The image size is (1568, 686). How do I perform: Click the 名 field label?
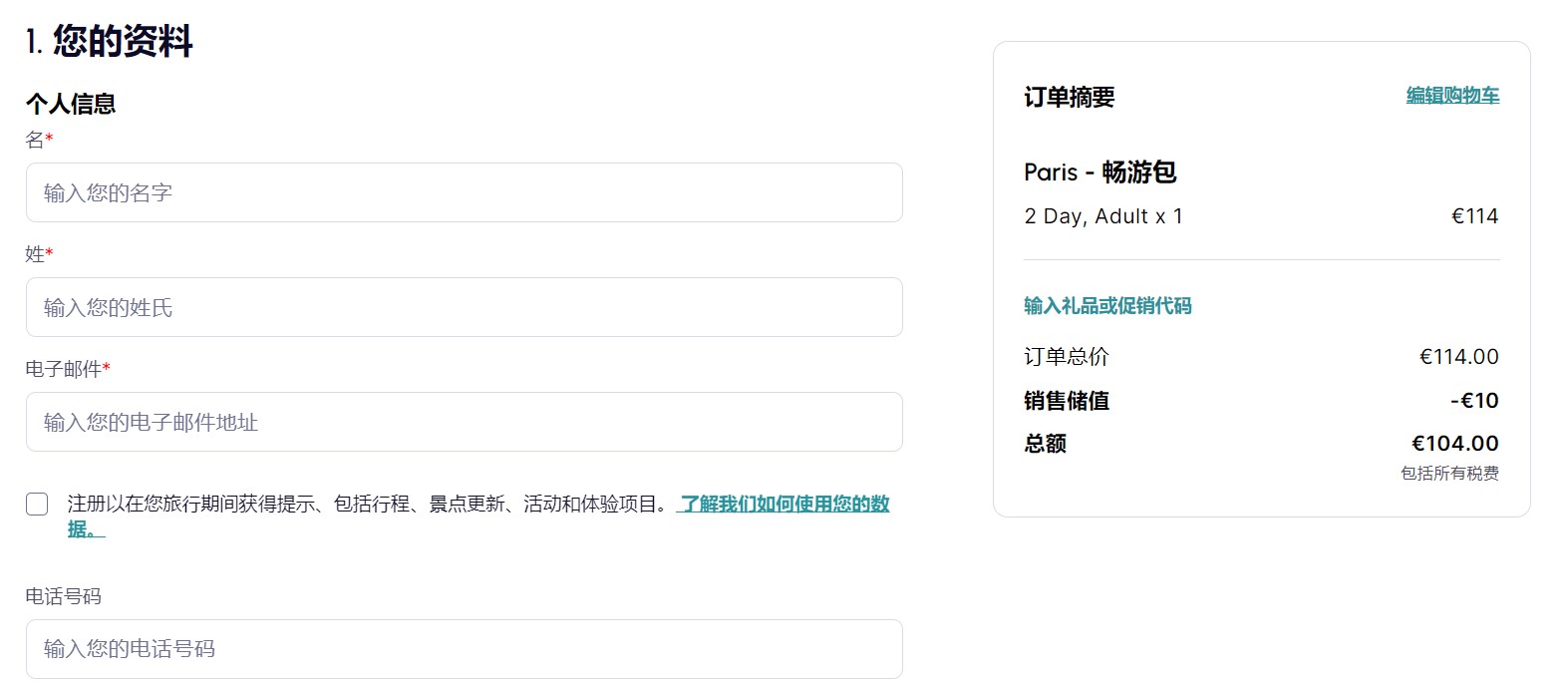point(35,141)
